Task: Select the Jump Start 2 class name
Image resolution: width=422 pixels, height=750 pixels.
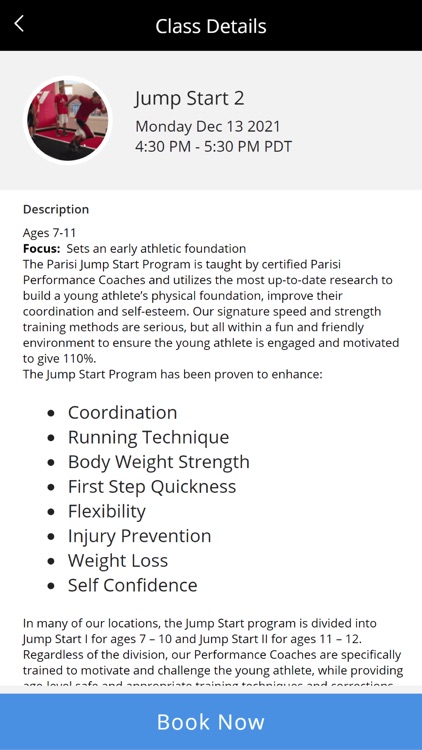Action: (189, 99)
